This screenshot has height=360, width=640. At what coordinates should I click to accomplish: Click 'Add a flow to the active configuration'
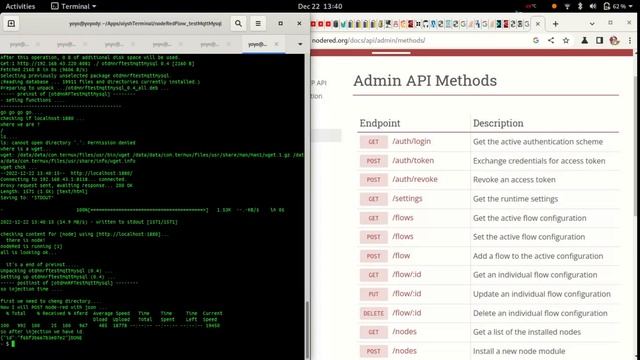click(538, 256)
